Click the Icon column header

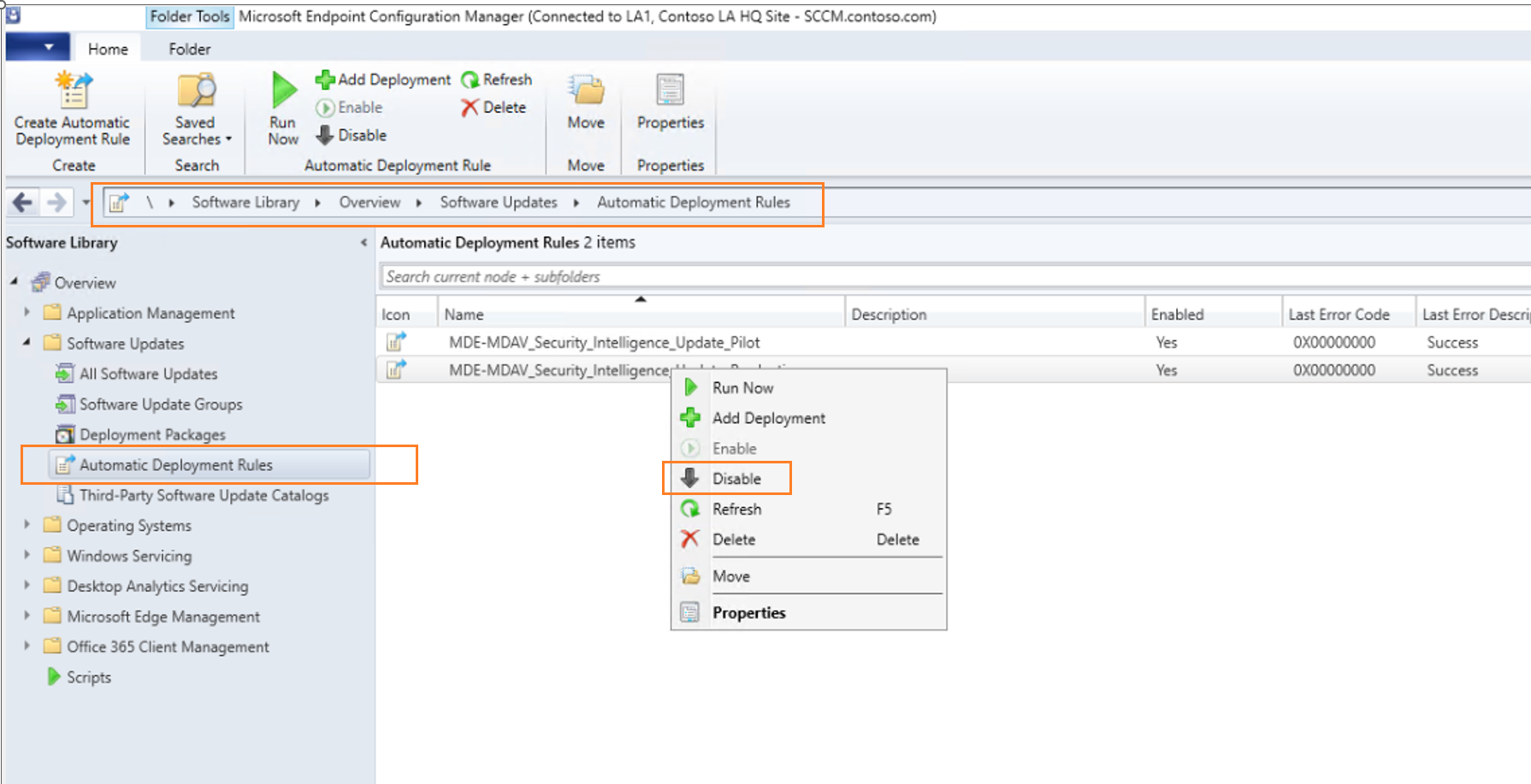click(x=407, y=314)
